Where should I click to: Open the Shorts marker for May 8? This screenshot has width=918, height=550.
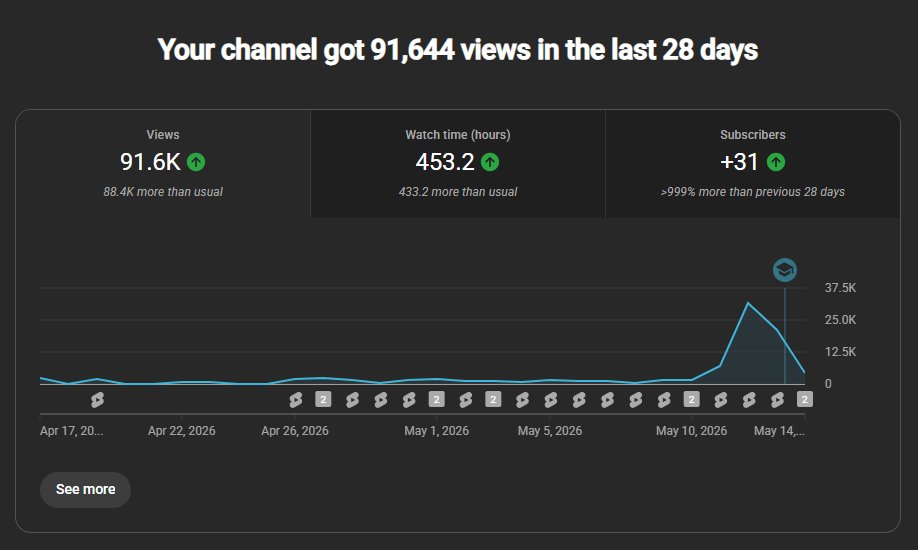coord(635,399)
